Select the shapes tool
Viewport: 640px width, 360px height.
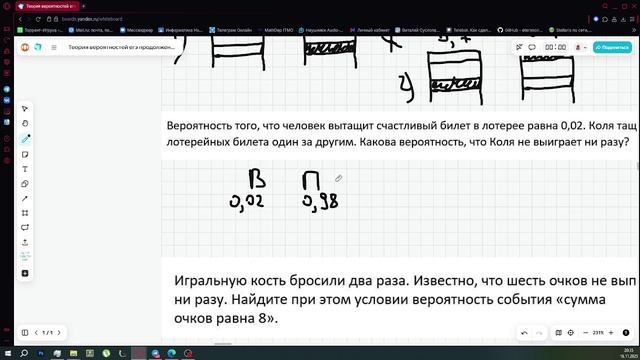(x=25, y=184)
